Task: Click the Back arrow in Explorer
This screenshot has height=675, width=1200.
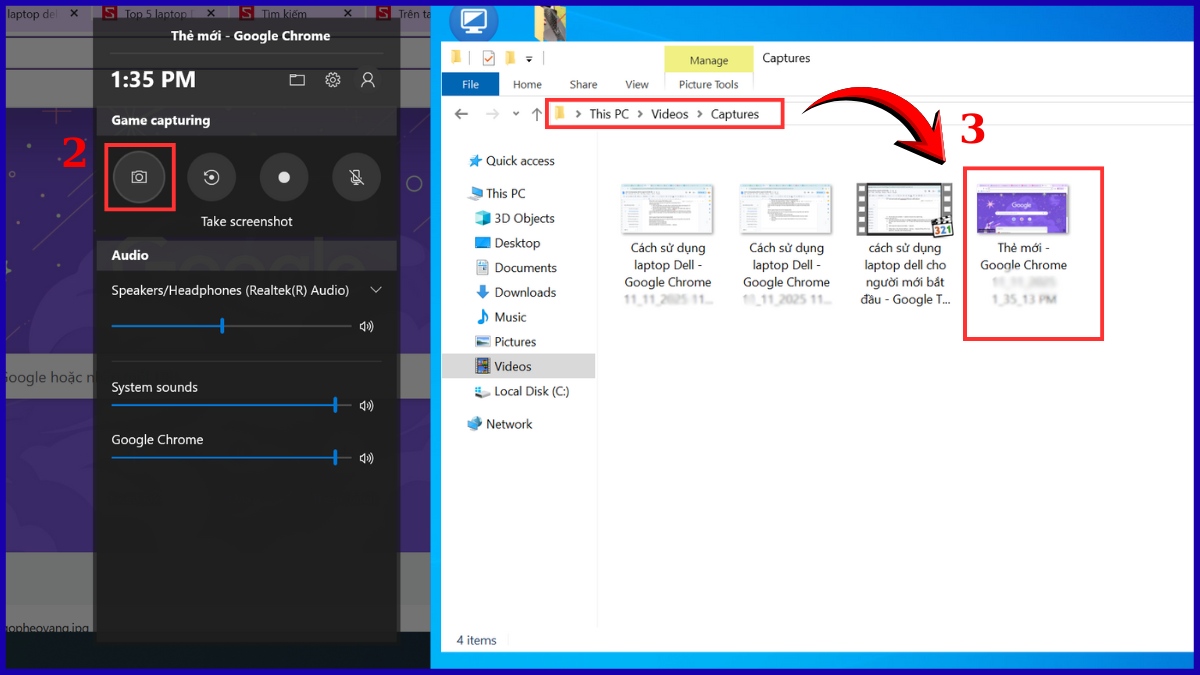Action: (x=461, y=114)
